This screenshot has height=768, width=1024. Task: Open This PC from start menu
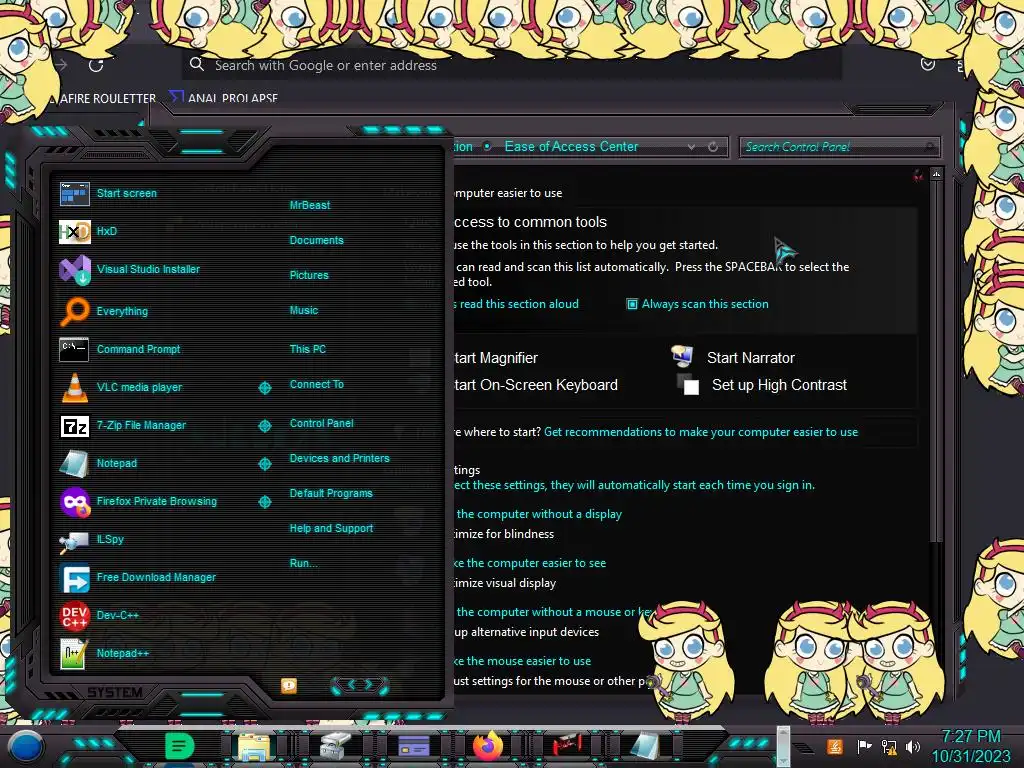point(308,349)
